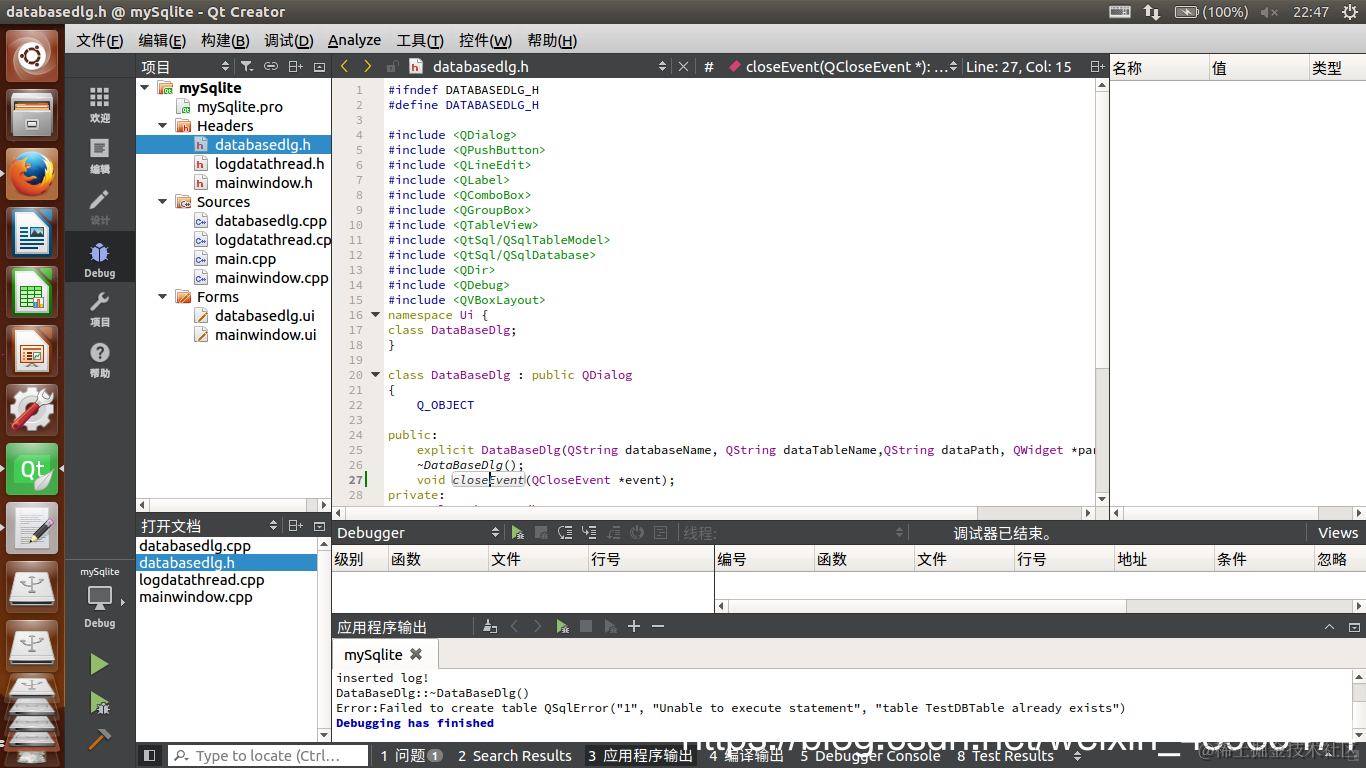Switch to 编辑 (Edit) mode
This screenshot has height=768, width=1366.
coord(100,155)
